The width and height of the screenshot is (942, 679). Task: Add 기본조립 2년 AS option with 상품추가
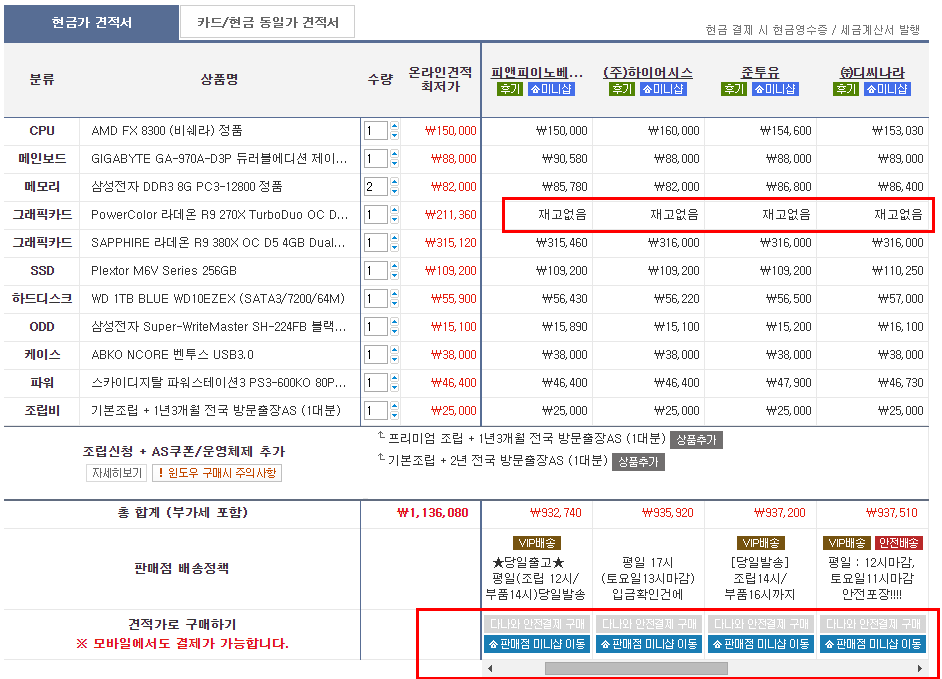[x=638, y=461]
